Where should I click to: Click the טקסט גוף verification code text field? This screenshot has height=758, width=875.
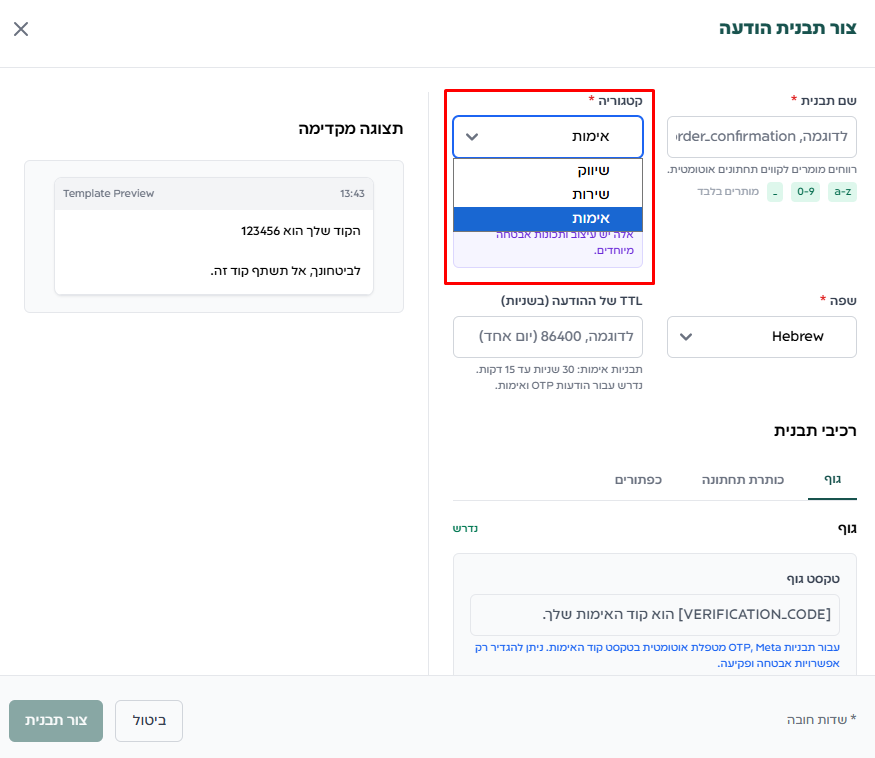655,615
